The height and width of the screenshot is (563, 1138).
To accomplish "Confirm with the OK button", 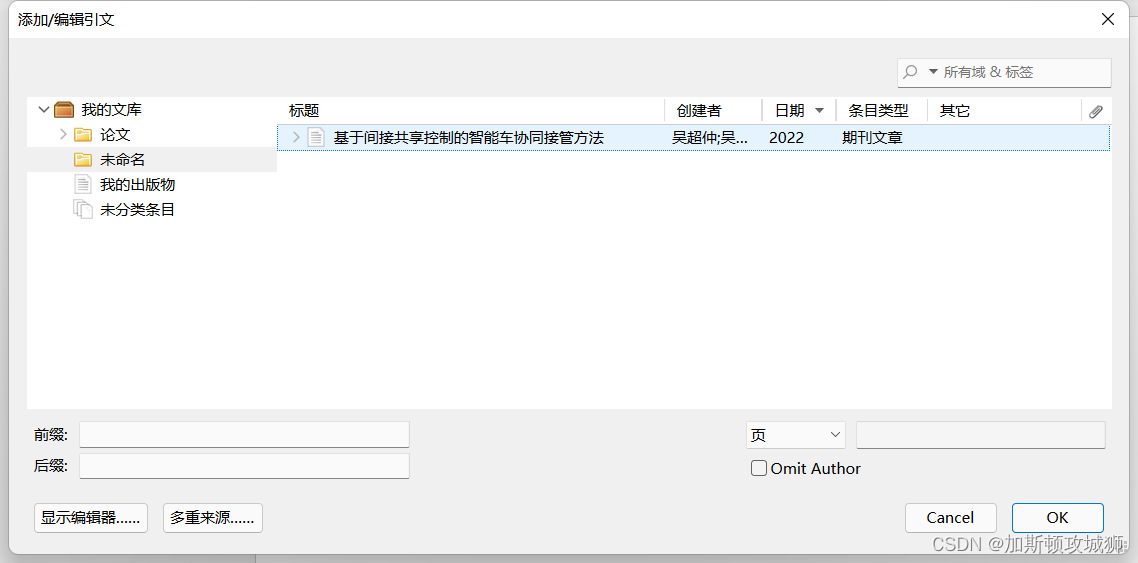I will [1057, 518].
